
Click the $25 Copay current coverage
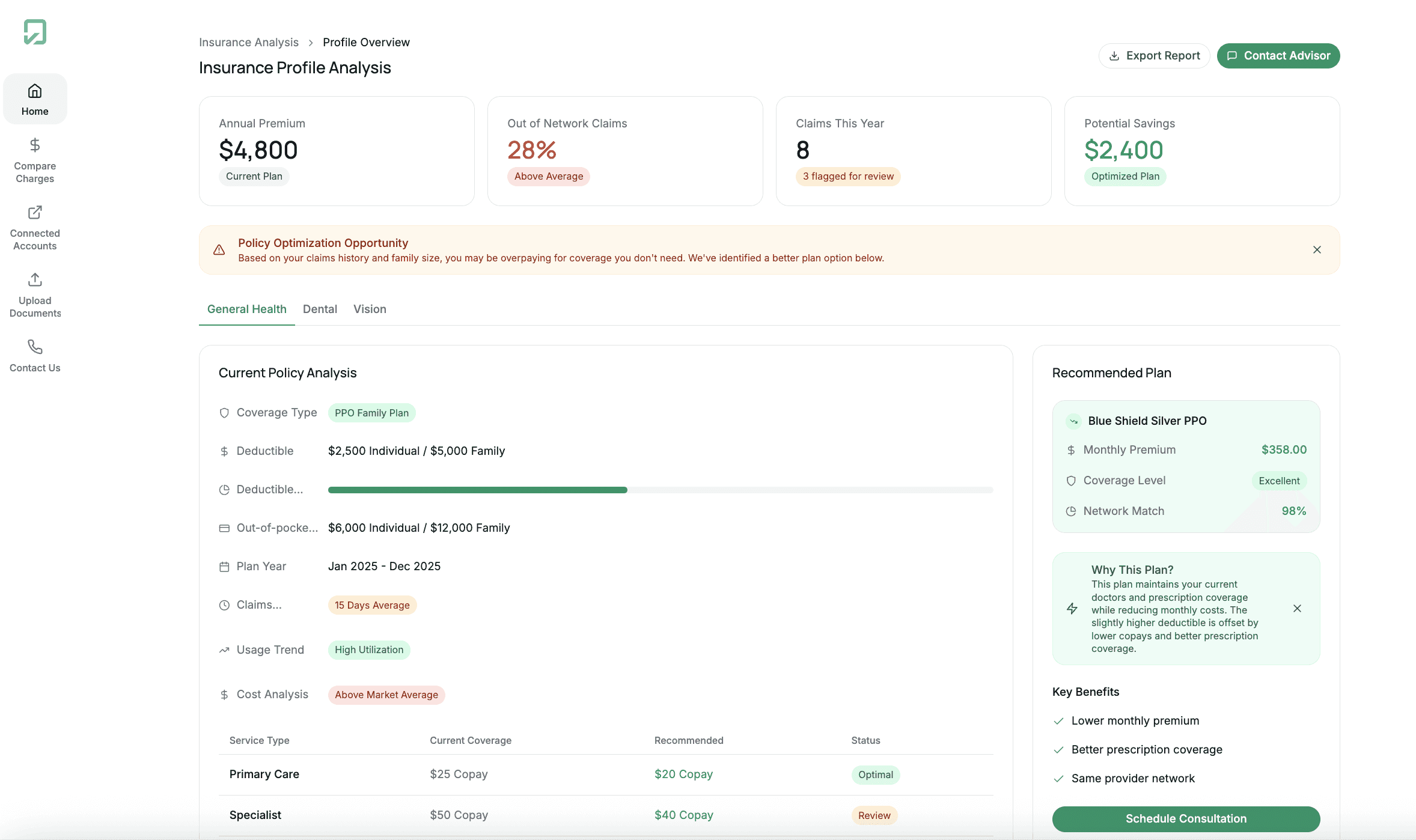(459, 775)
